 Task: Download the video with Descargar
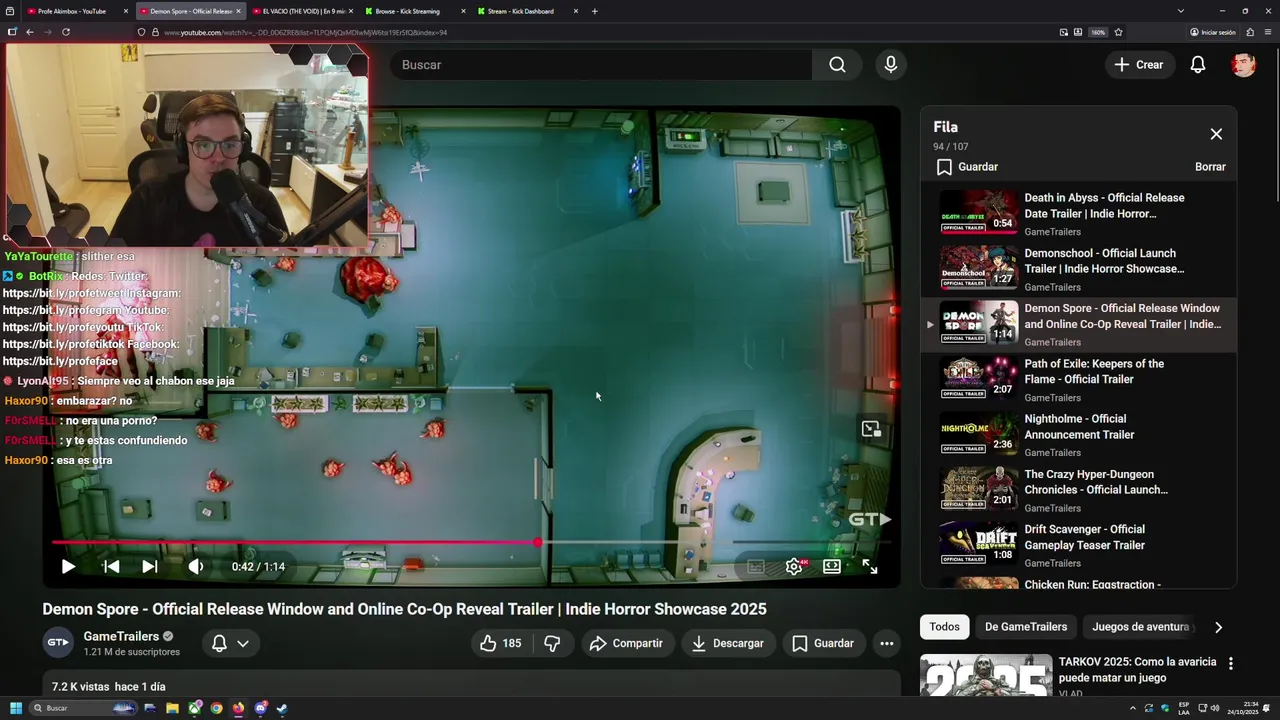point(728,643)
